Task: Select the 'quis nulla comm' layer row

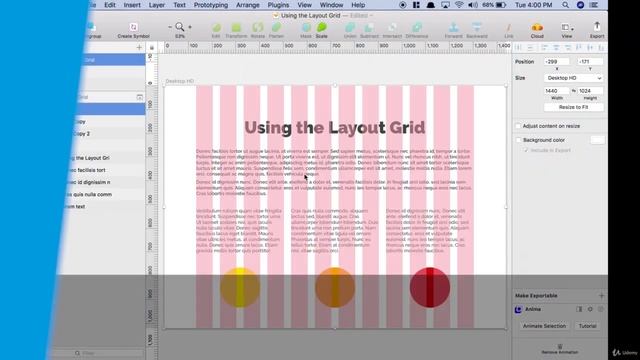Action: point(106,195)
